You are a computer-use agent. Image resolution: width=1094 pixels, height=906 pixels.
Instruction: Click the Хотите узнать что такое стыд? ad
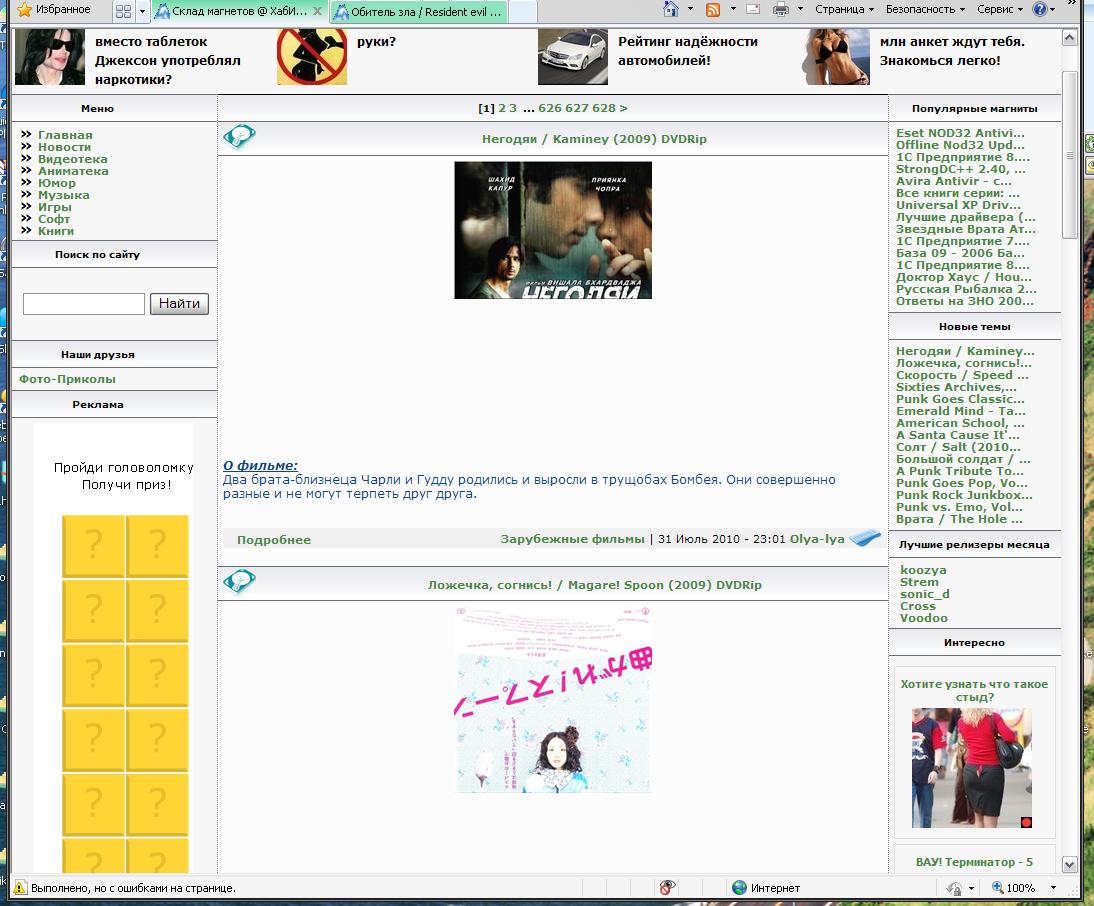[974, 690]
